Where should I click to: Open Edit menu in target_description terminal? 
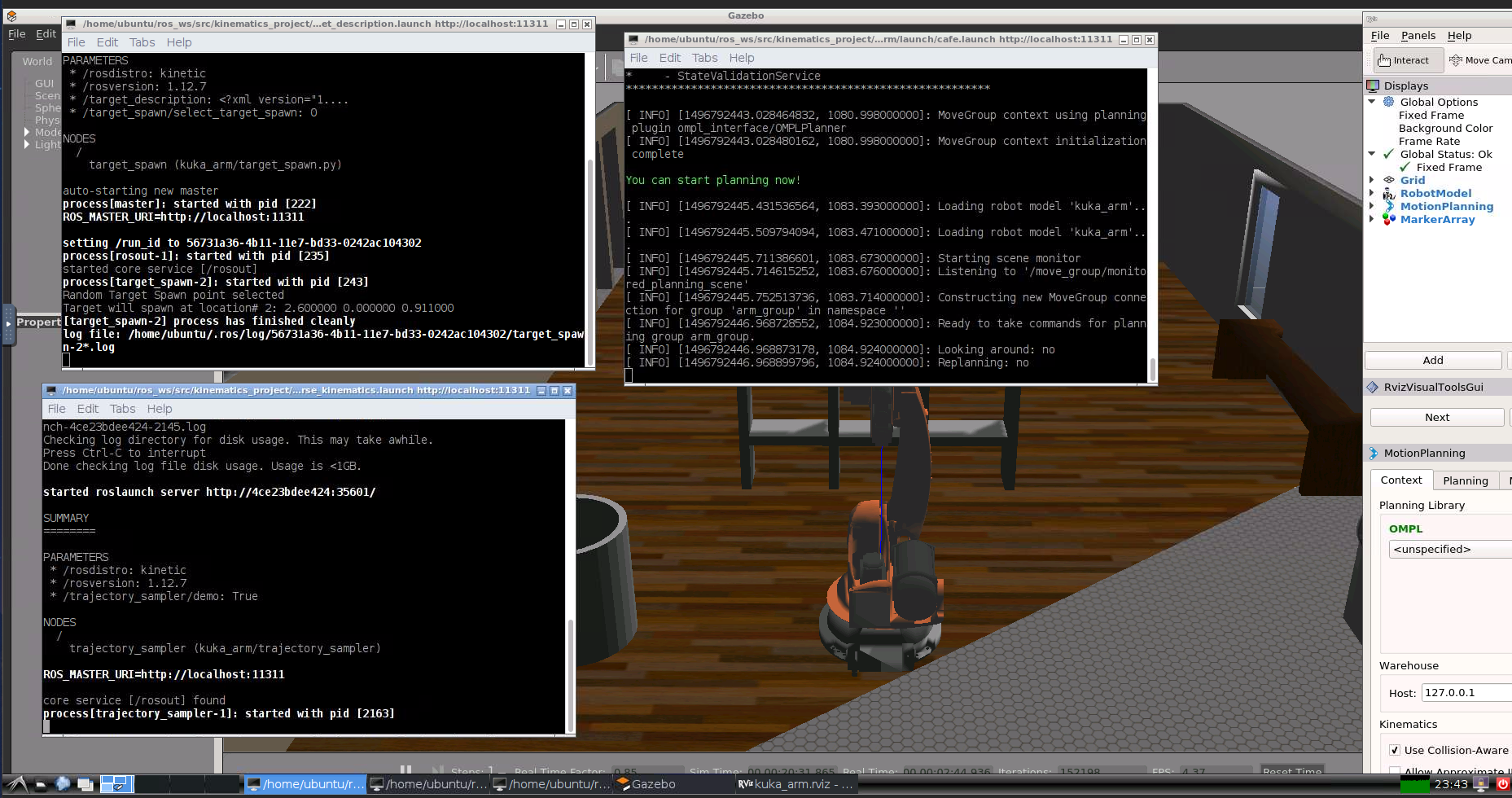(x=107, y=42)
